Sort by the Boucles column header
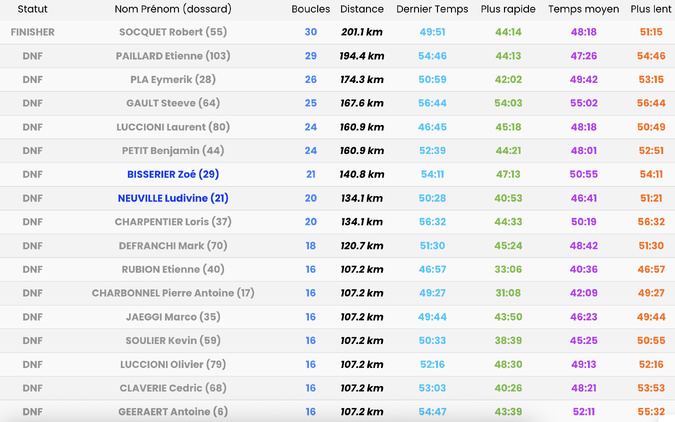 pos(310,9)
